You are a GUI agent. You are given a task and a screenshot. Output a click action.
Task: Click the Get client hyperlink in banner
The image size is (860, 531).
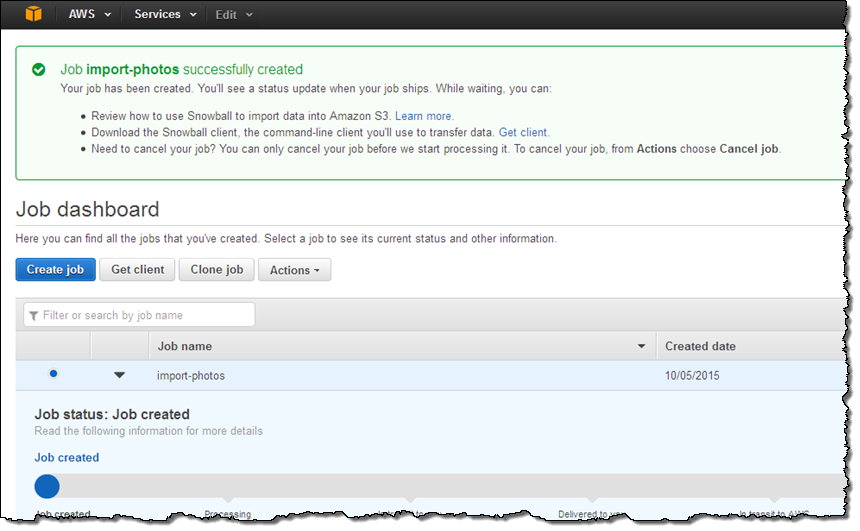[x=523, y=132]
